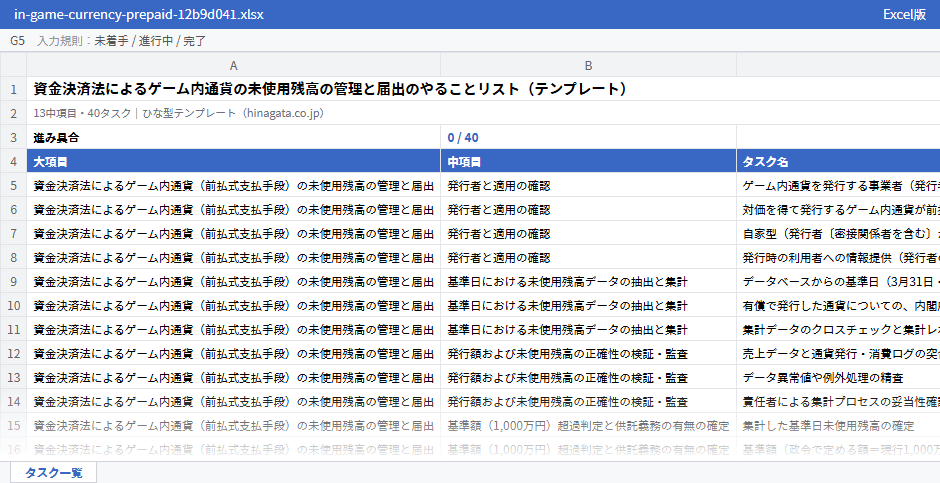Select the task cell 対価を得て発行するゲーム内通貨
The height and width of the screenshot is (483, 940).
point(838,209)
